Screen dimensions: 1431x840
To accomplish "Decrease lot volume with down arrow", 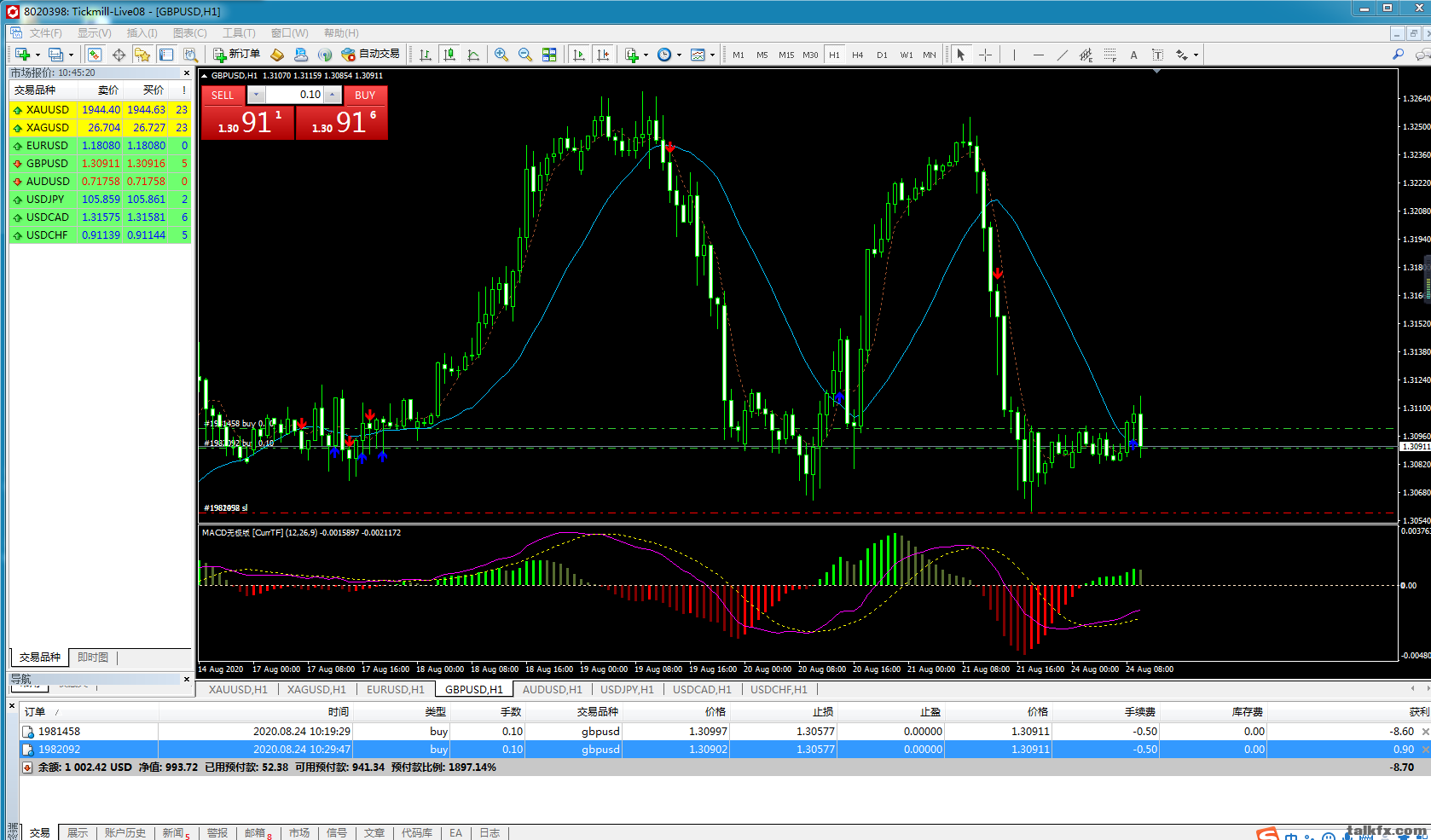I will [257, 95].
